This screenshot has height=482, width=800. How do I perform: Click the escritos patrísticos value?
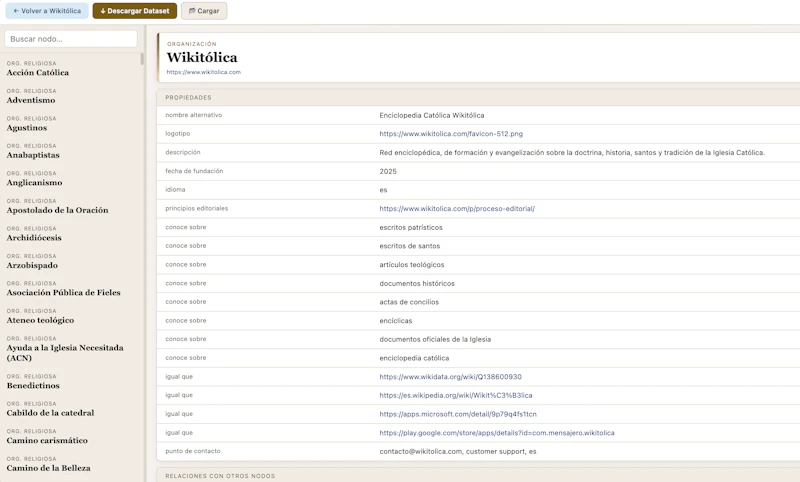(x=411, y=227)
